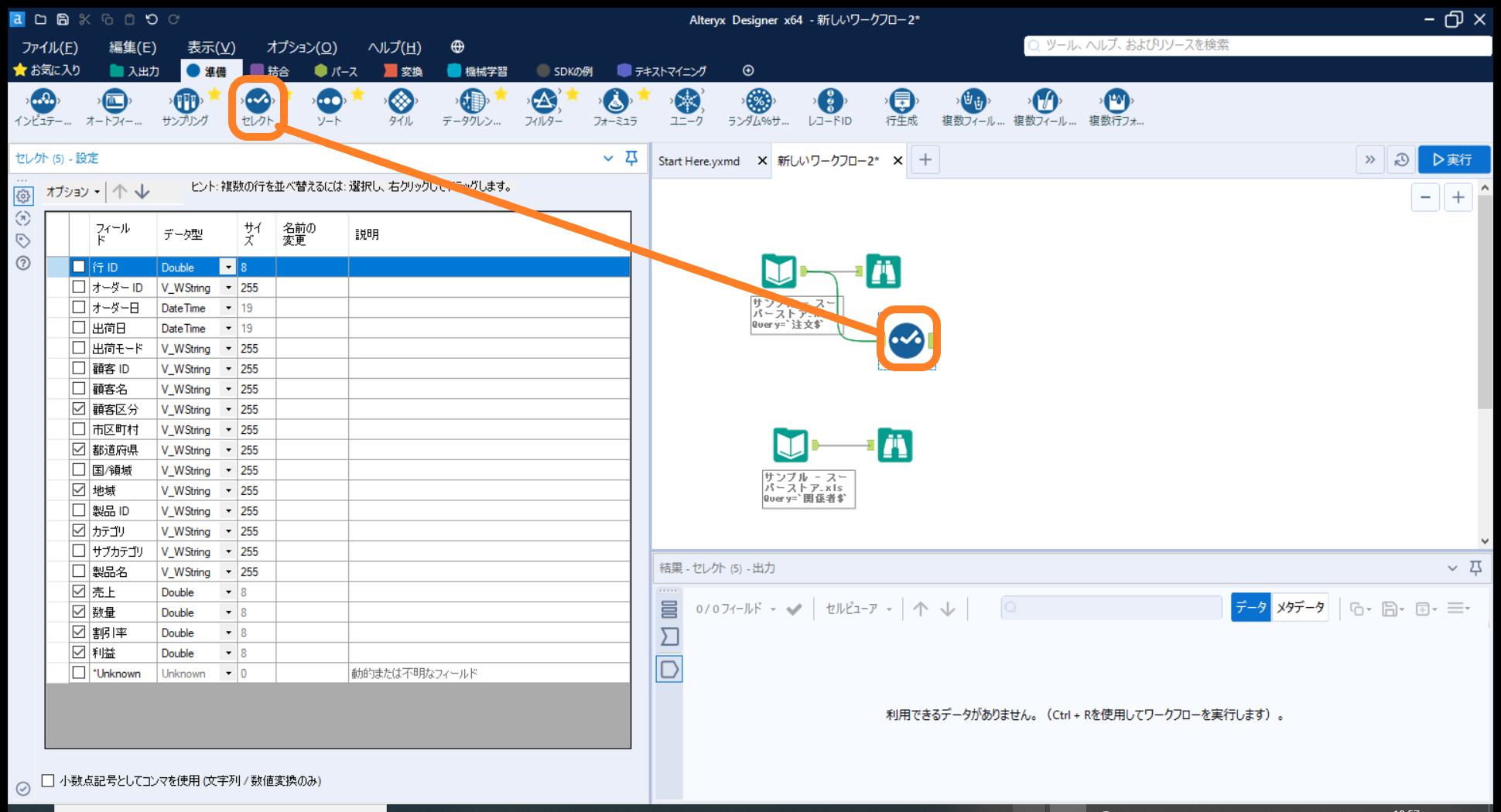Open data type dropdown for 数量
The width and height of the screenshot is (1501, 812).
228,612
